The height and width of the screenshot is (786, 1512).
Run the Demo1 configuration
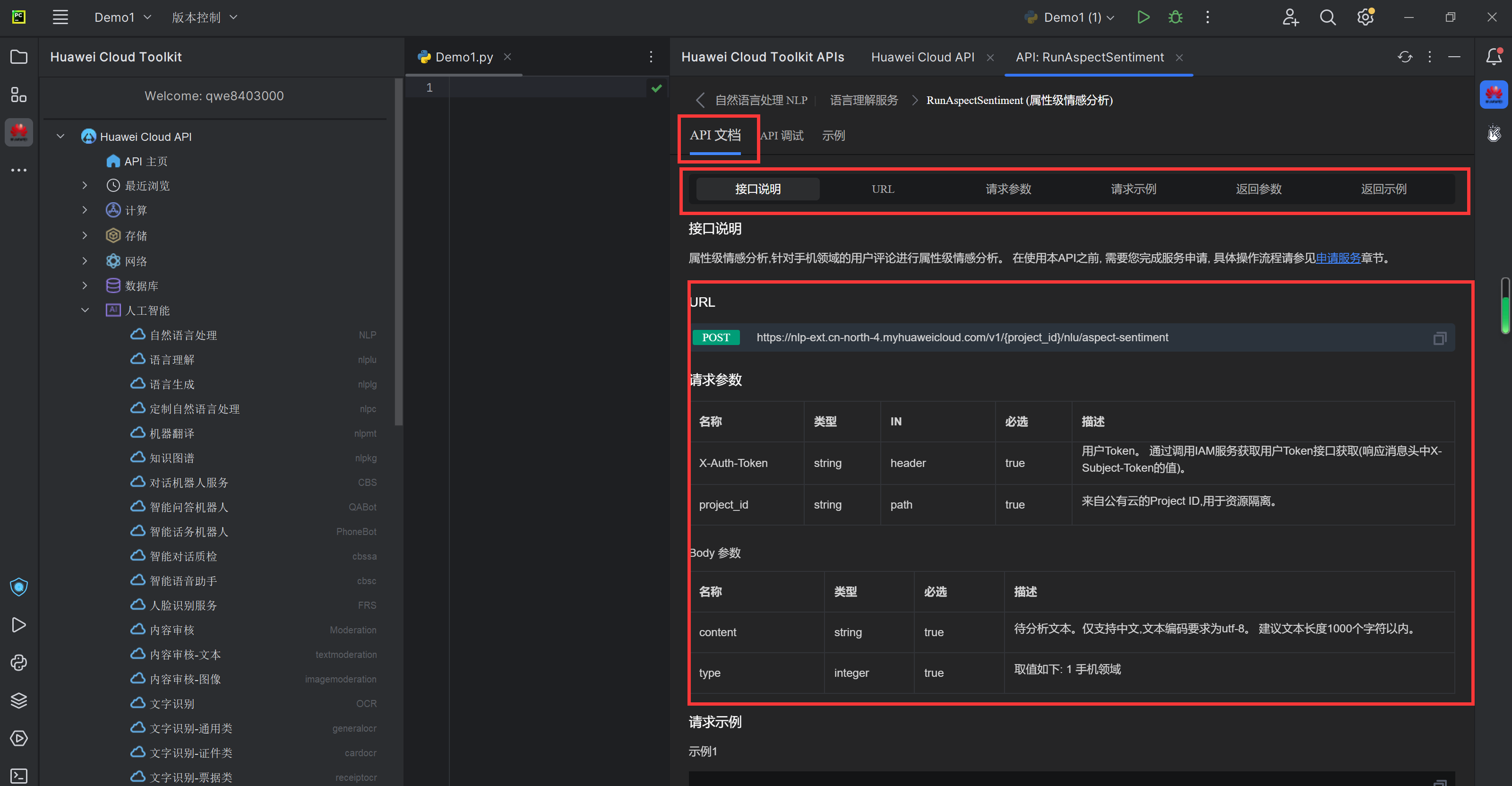pyautogui.click(x=1143, y=17)
